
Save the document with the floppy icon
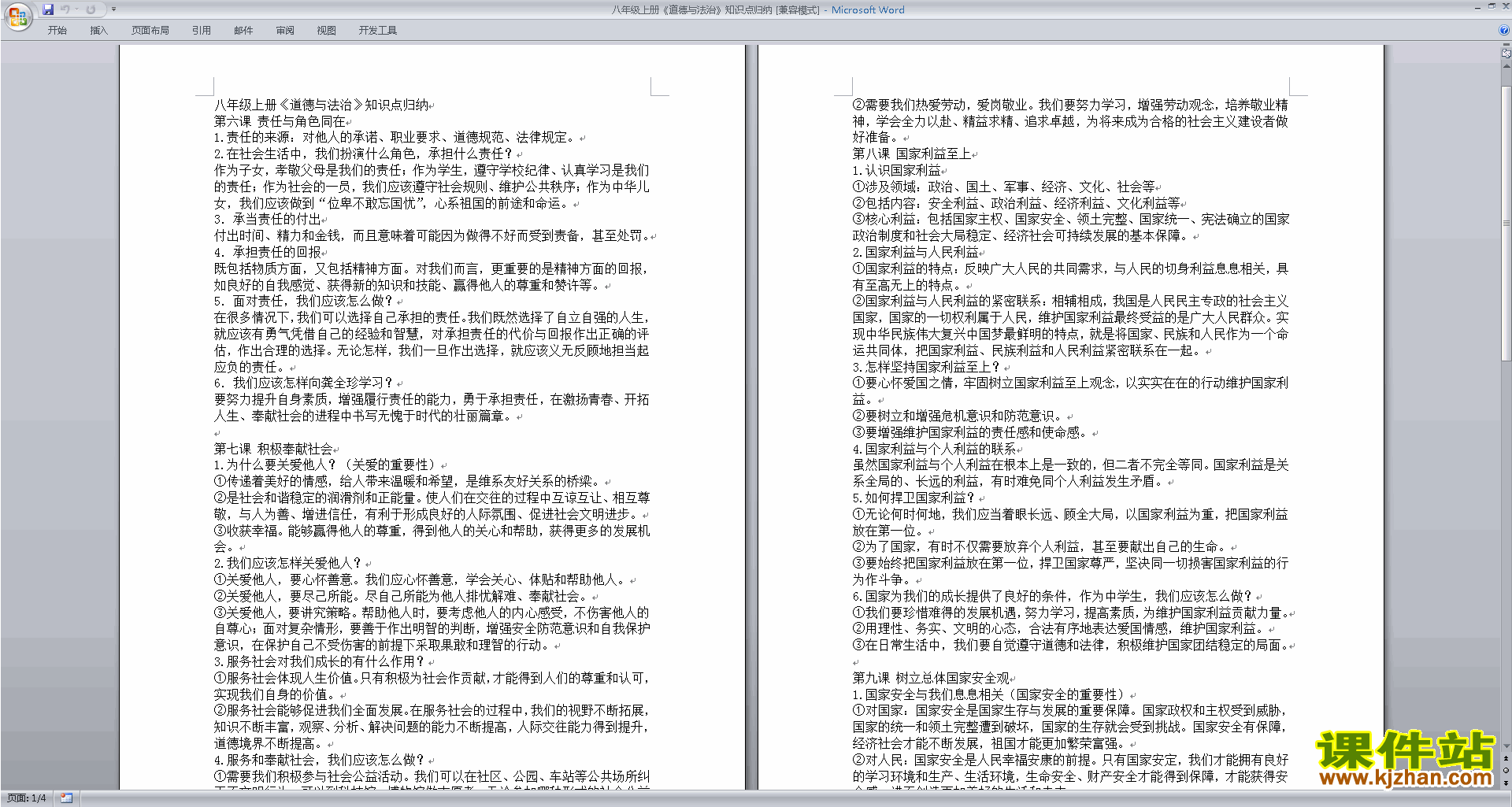click(x=48, y=9)
